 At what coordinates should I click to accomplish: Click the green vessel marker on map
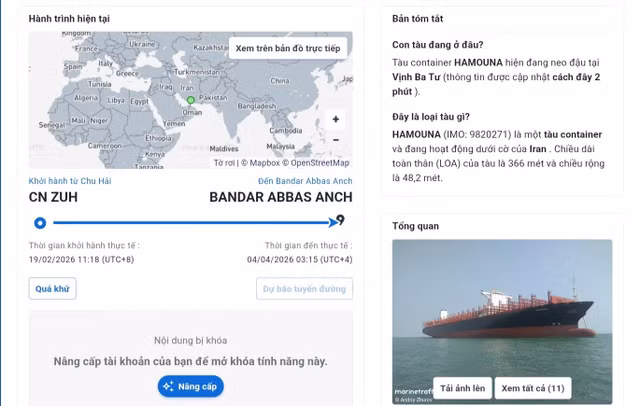(x=191, y=99)
